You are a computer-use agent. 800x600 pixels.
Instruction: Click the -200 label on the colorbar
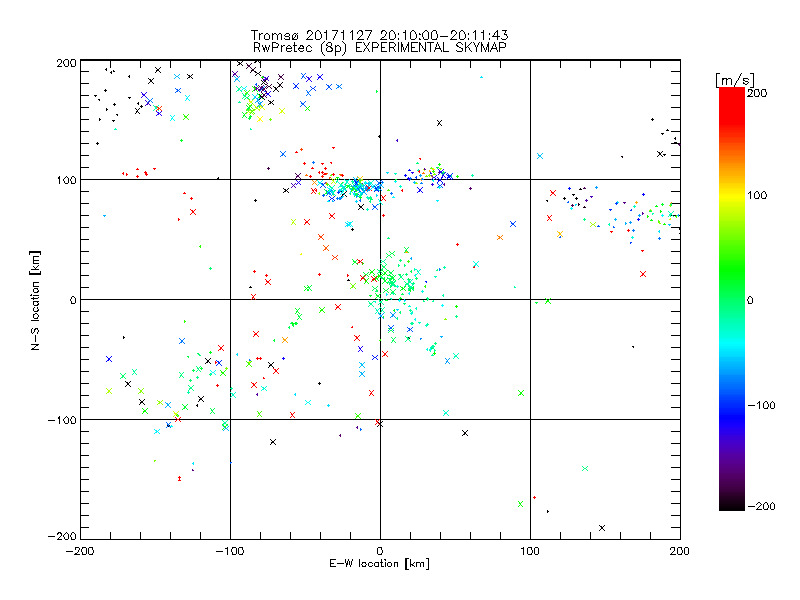[761, 506]
